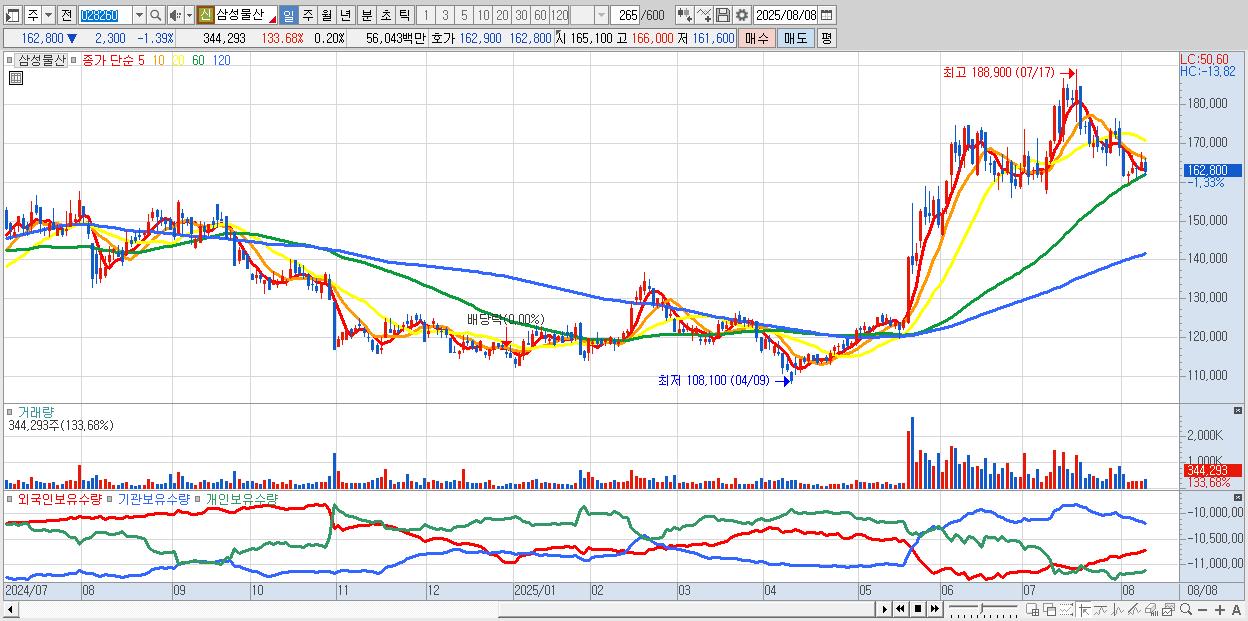Open chart settings gear icon
The height and width of the screenshot is (621, 1248).
pyautogui.click(x=742, y=15)
